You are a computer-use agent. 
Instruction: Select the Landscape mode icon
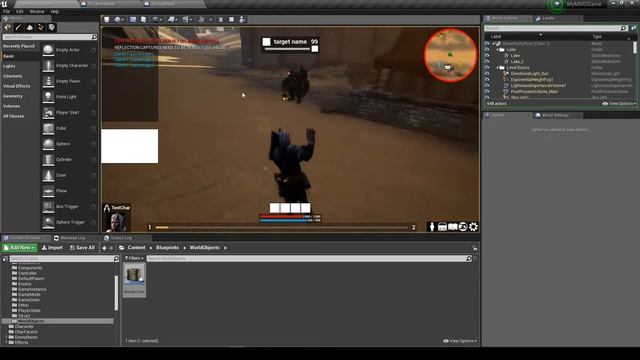[29, 27]
